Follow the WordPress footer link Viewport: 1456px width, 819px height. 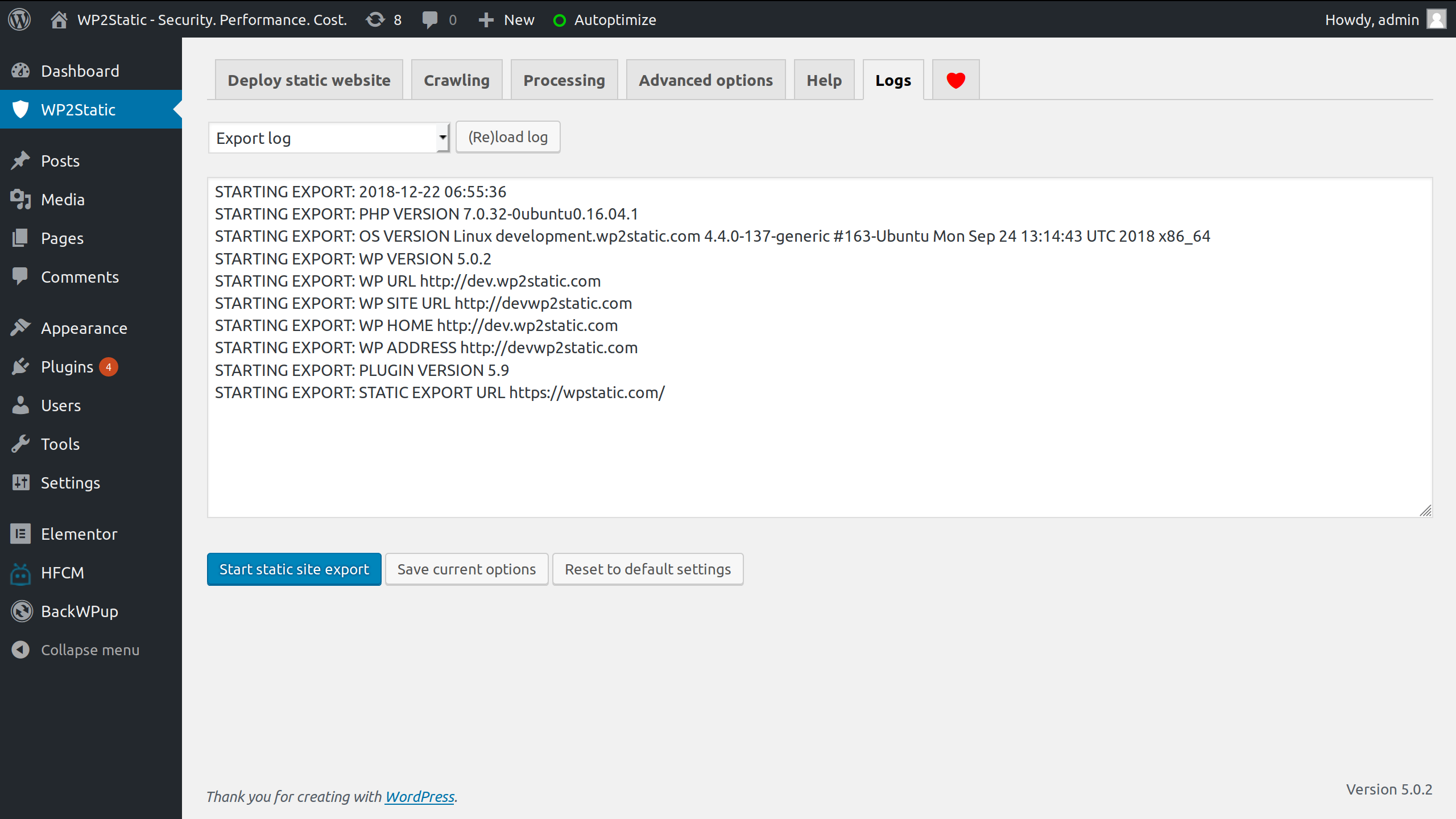pyautogui.click(x=420, y=796)
